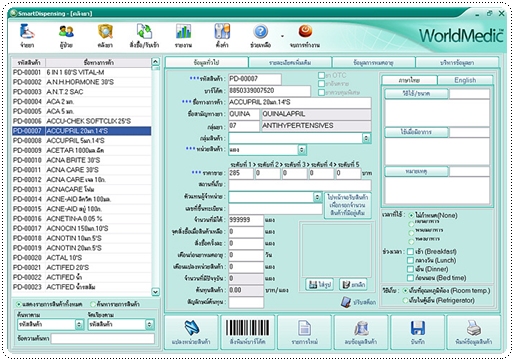Click the product list scroll down arrow

click(x=155, y=292)
